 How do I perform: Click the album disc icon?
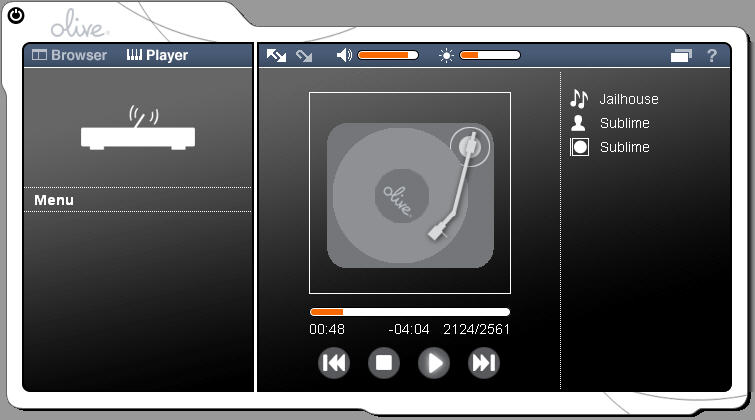coord(579,147)
